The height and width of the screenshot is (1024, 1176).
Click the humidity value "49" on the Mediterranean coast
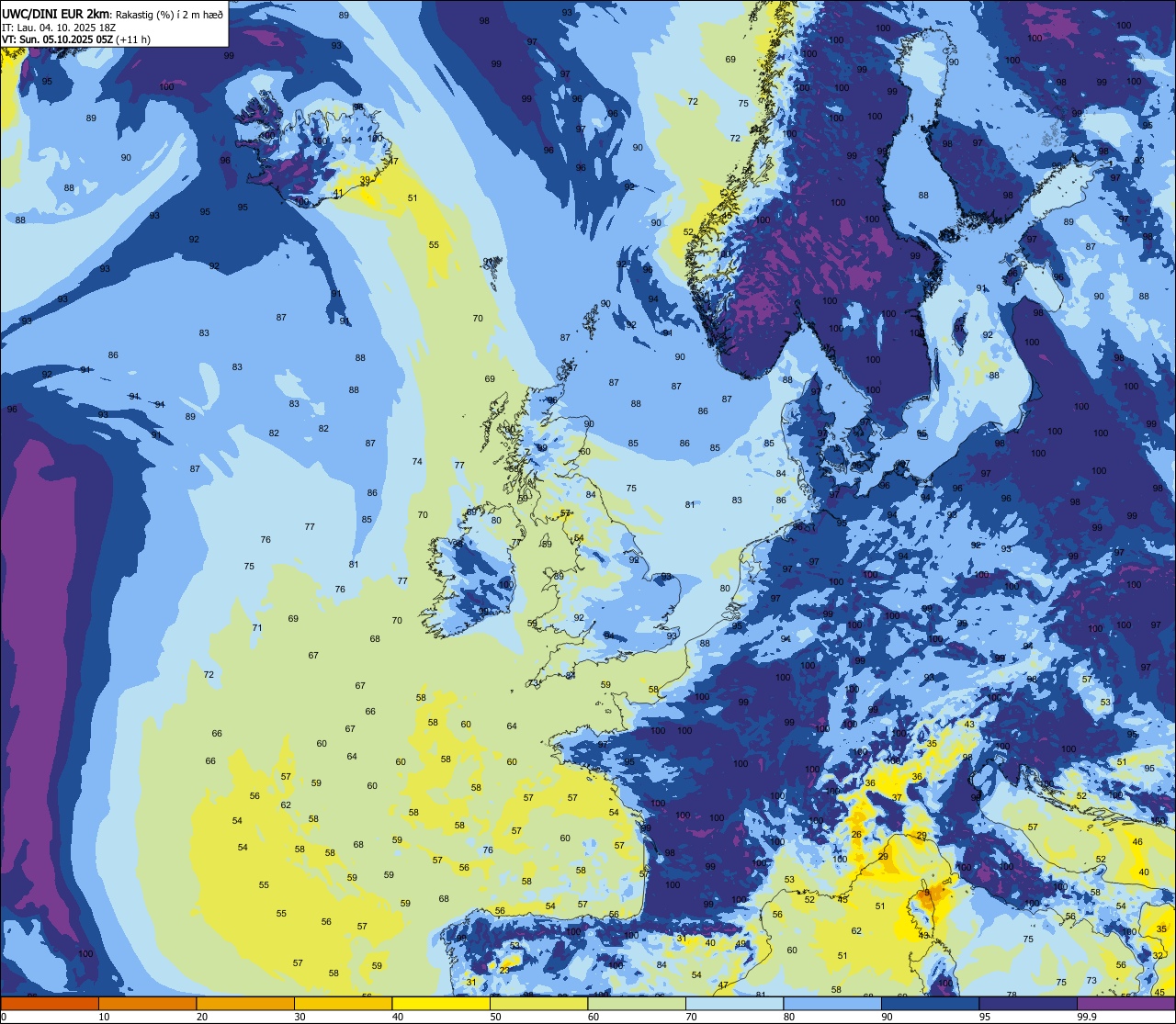click(741, 944)
